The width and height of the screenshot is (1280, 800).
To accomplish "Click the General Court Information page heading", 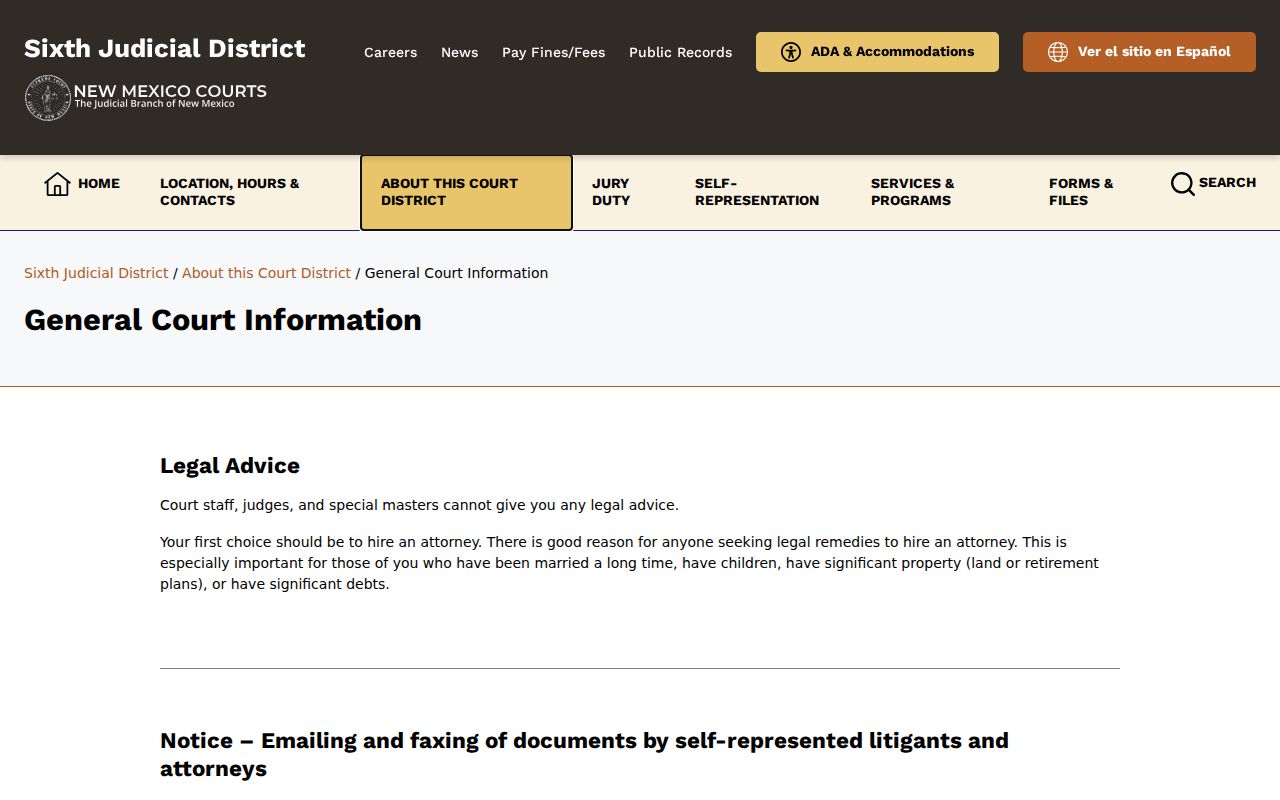I will (223, 320).
